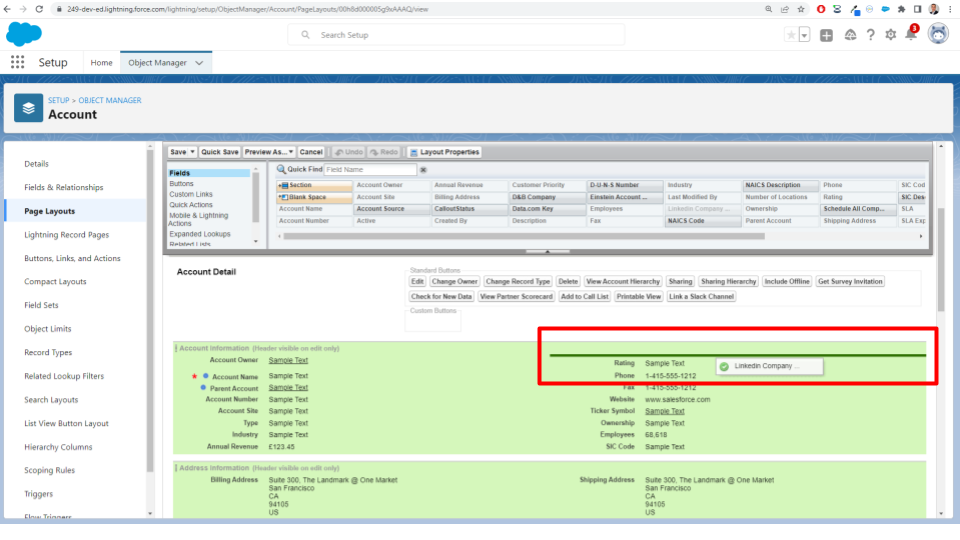Viewport: 960px width, 540px height.
Task: Open Fields & Relationships in sidebar
Action: [x=64, y=187]
